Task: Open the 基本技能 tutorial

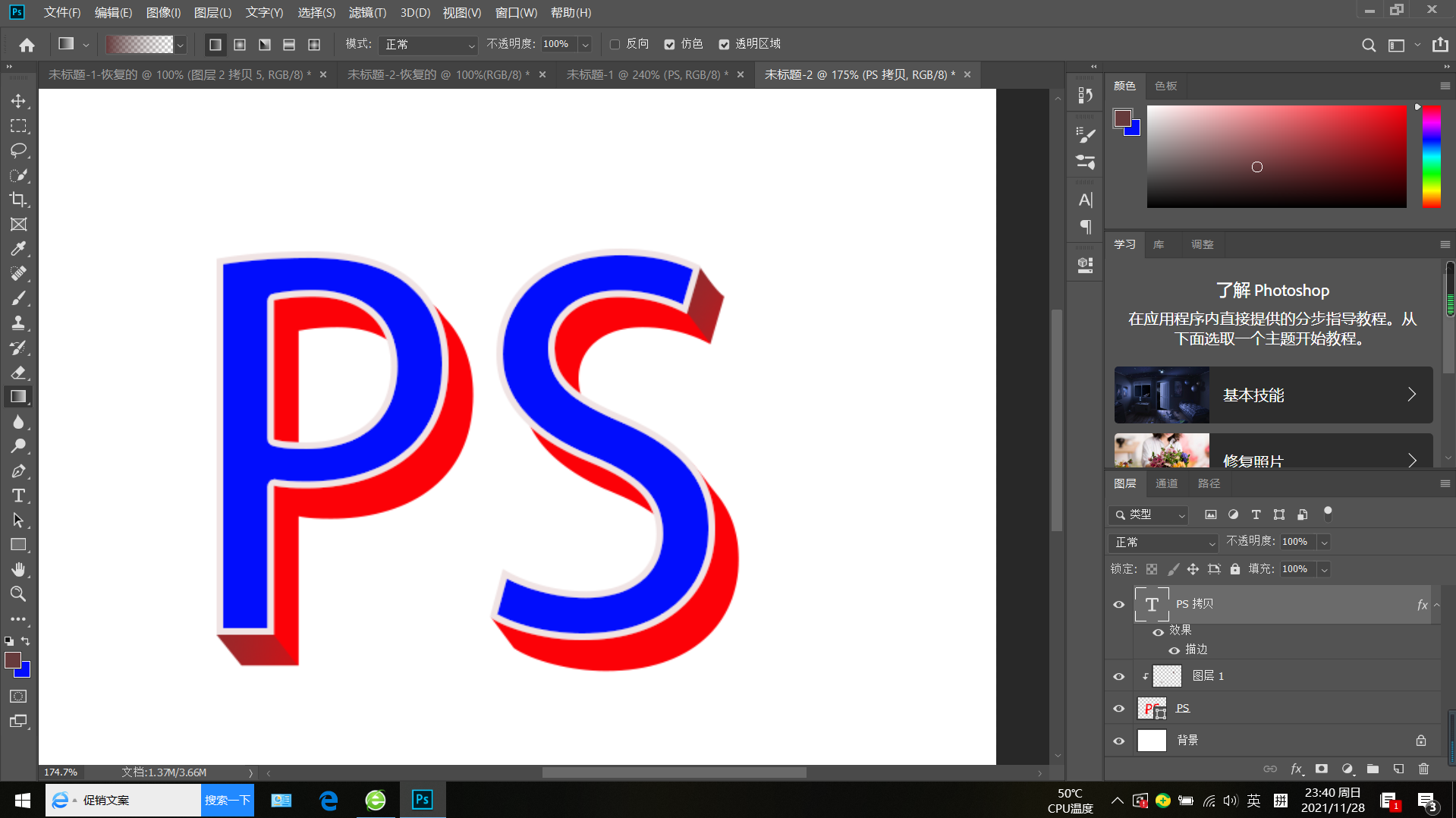Action: pyautogui.click(x=1273, y=395)
